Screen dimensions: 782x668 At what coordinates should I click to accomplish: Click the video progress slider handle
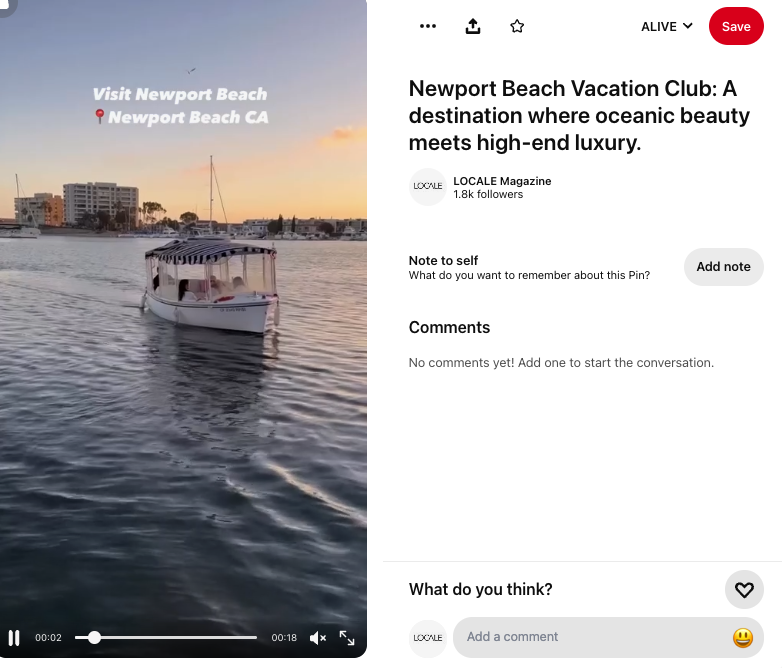pyautogui.click(x=94, y=638)
